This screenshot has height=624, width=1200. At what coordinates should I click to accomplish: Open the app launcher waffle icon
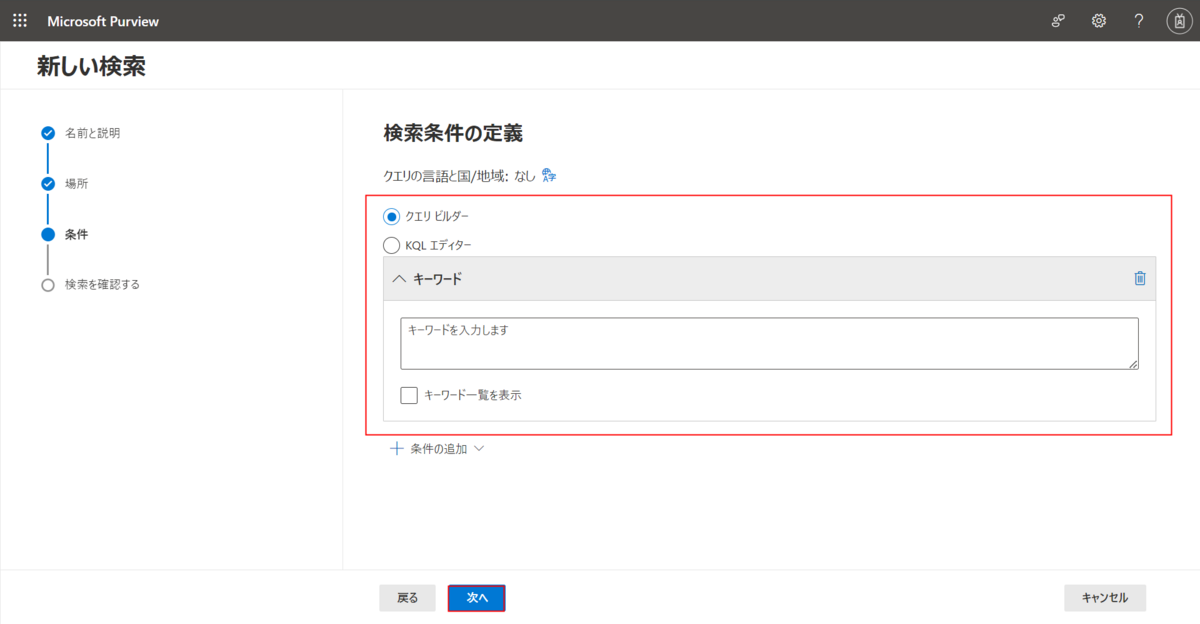20,20
